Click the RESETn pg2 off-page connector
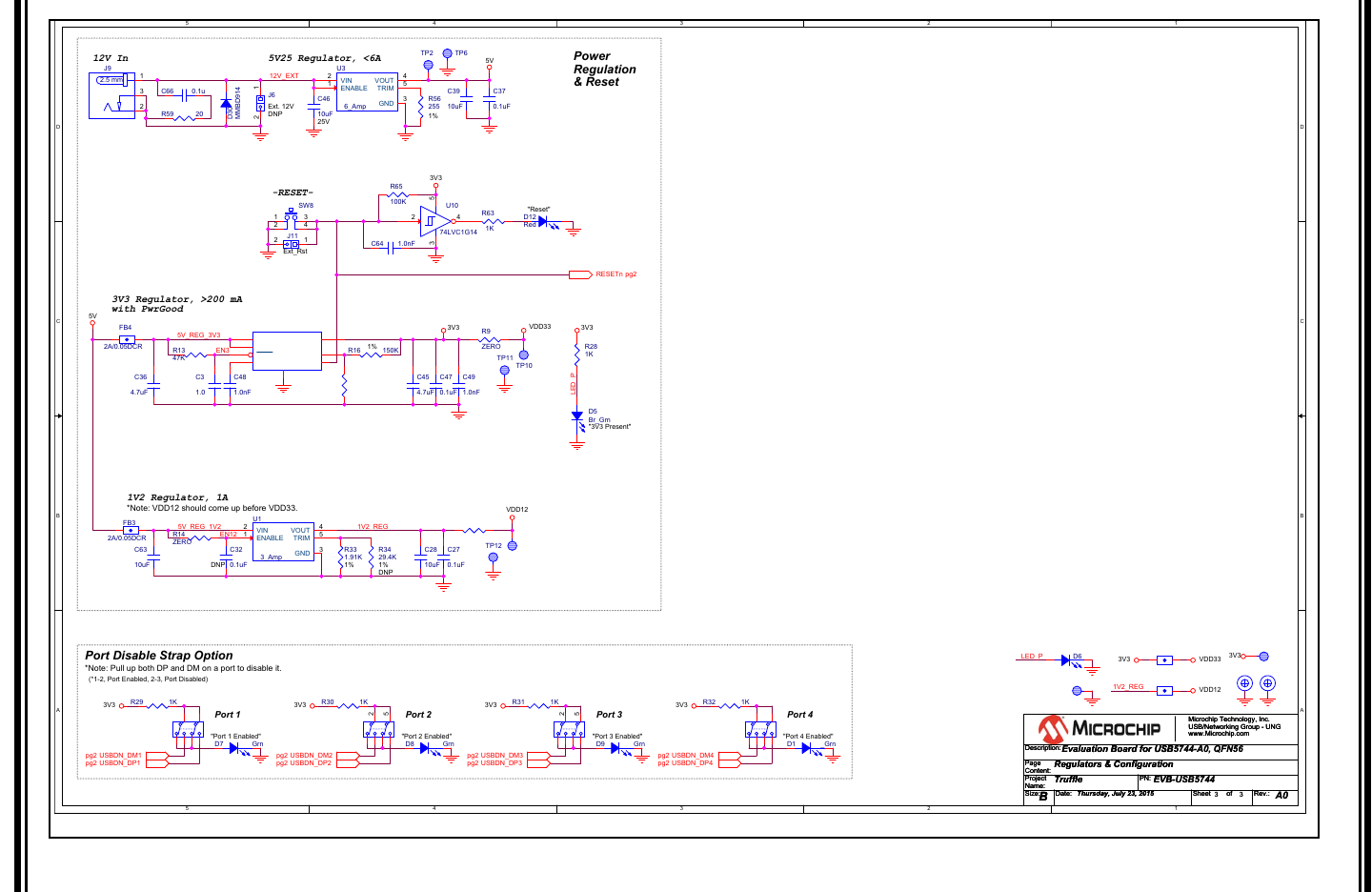1372x892 pixels. pos(580,274)
